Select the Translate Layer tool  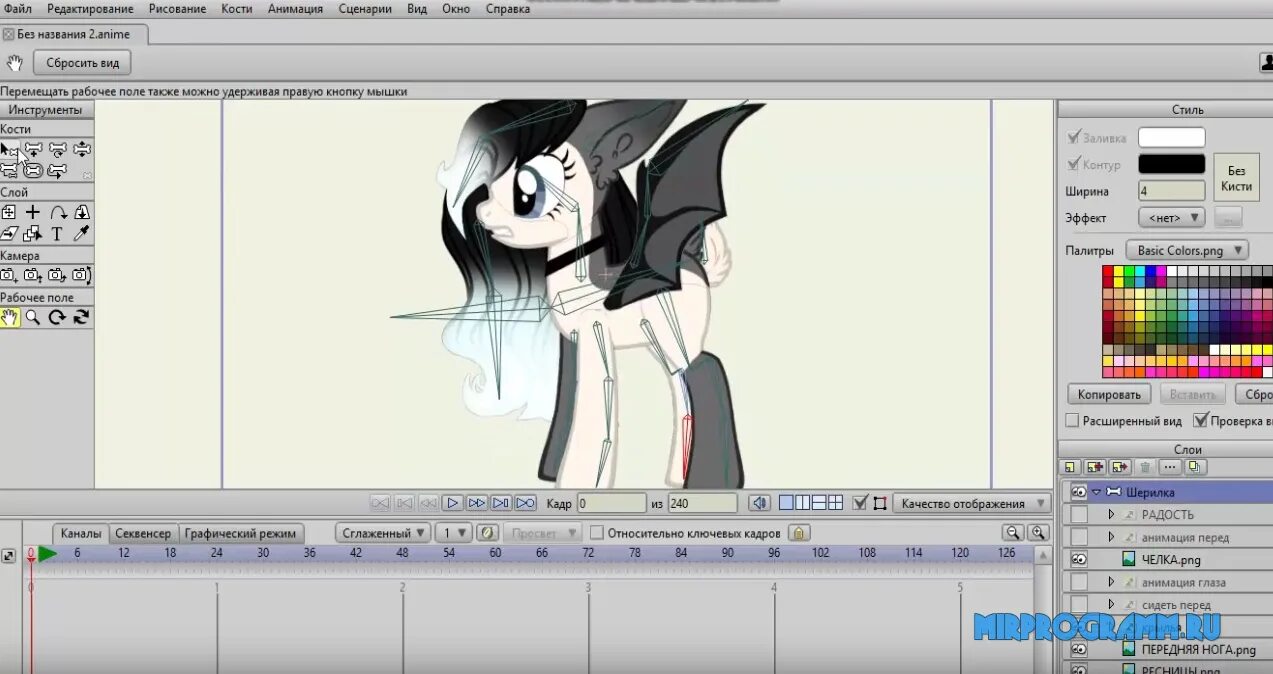[8, 212]
